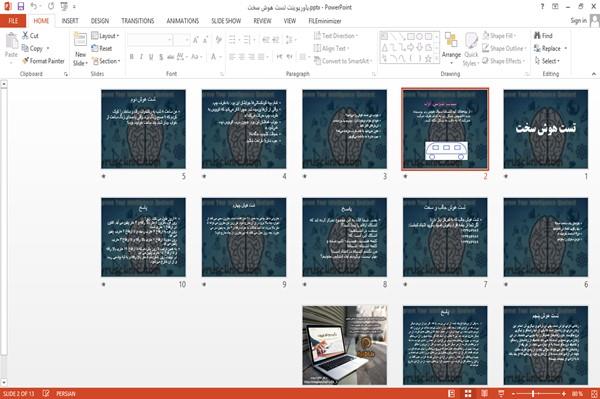The width and height of the screenshot is (600, 399).
Task: Toggle Strikethrough formatting
Action: (x=171, y=57)
